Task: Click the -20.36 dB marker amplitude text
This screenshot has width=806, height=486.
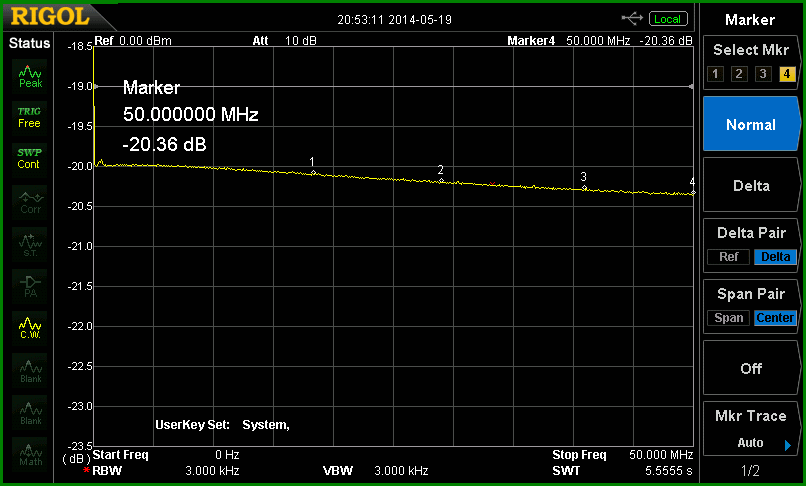Action: 164,145
